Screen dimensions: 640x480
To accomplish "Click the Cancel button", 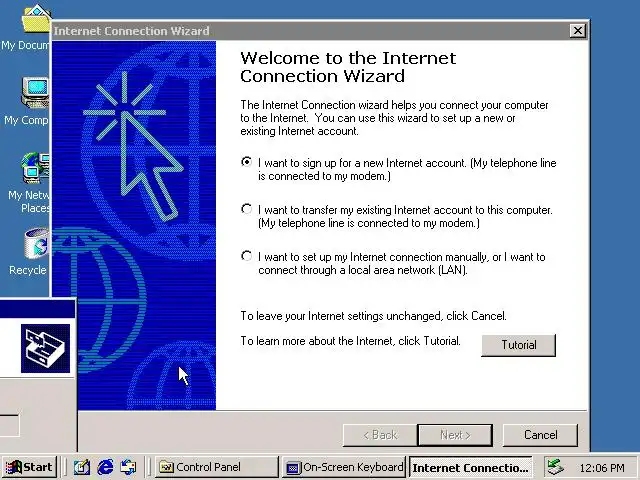I will click(x=540, y=435).
